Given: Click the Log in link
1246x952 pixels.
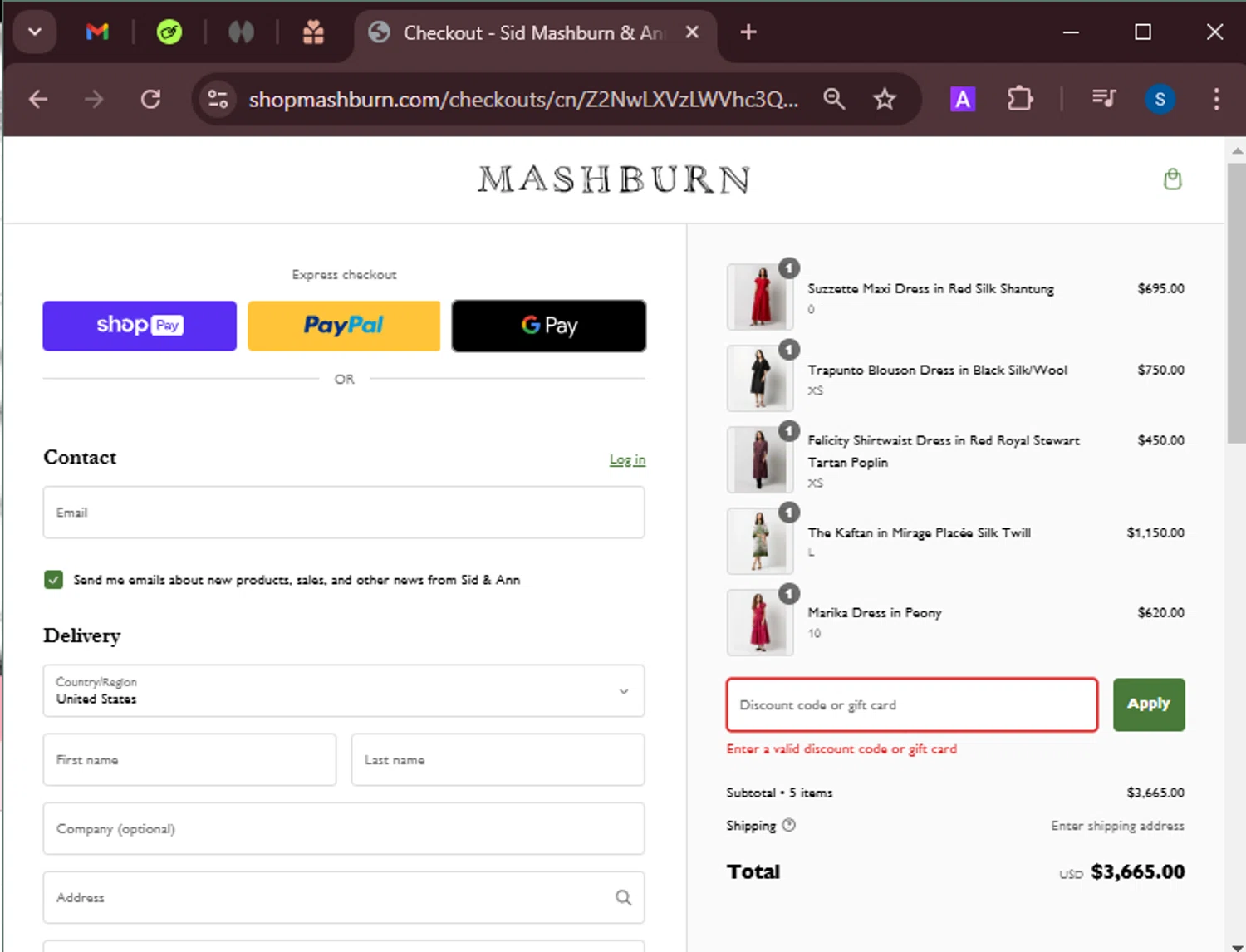Looking at the screenshot, I should tap(627, 459).
